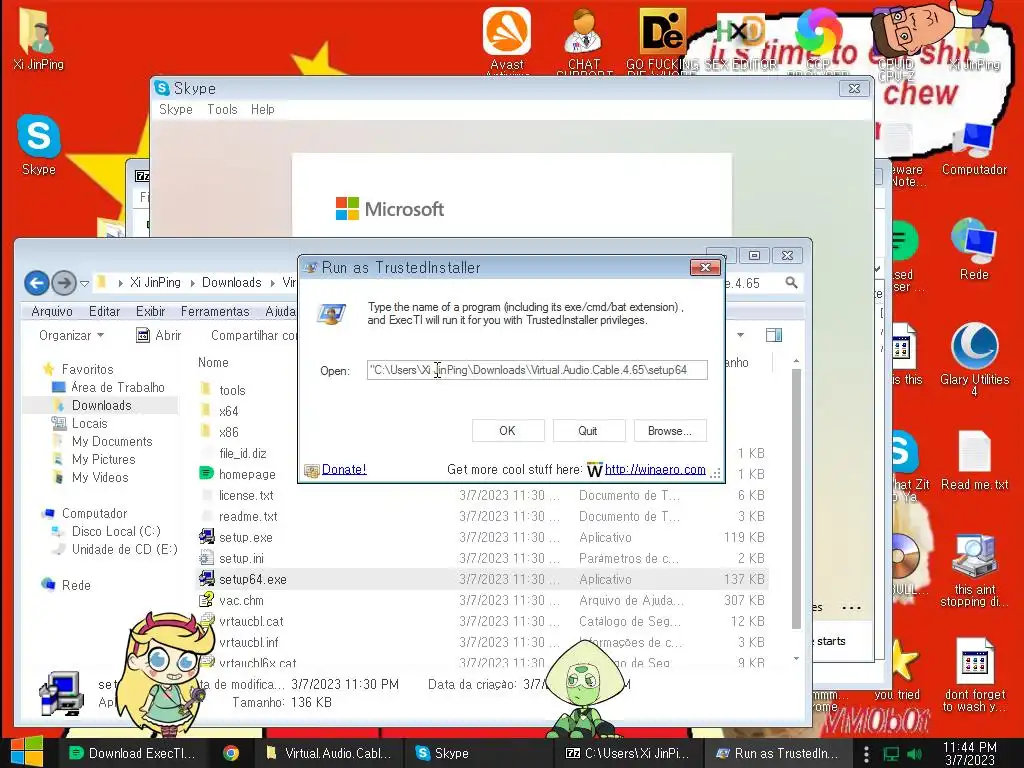The width and height of the screenshot is (1024, 768).
Task: Click the Explorer search magnifier icon
Action: (x=792, y=283)
